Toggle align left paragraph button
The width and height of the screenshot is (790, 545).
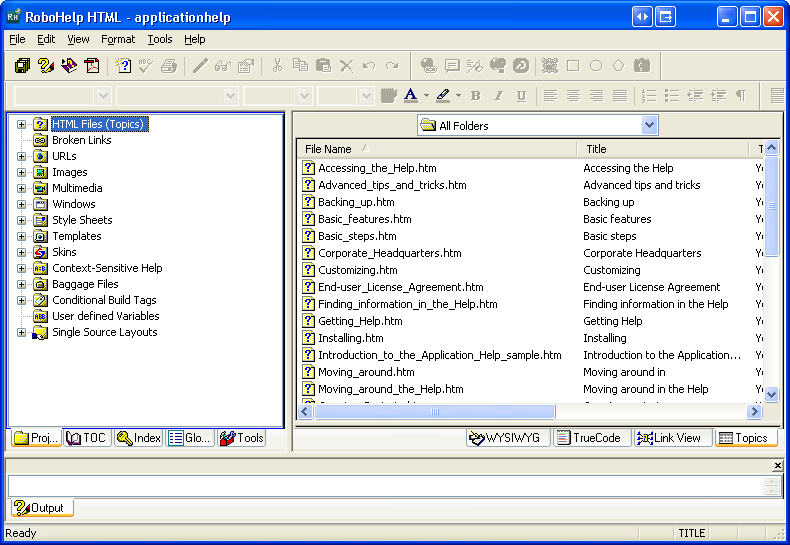pyautogui.click(x=550, y=95)
